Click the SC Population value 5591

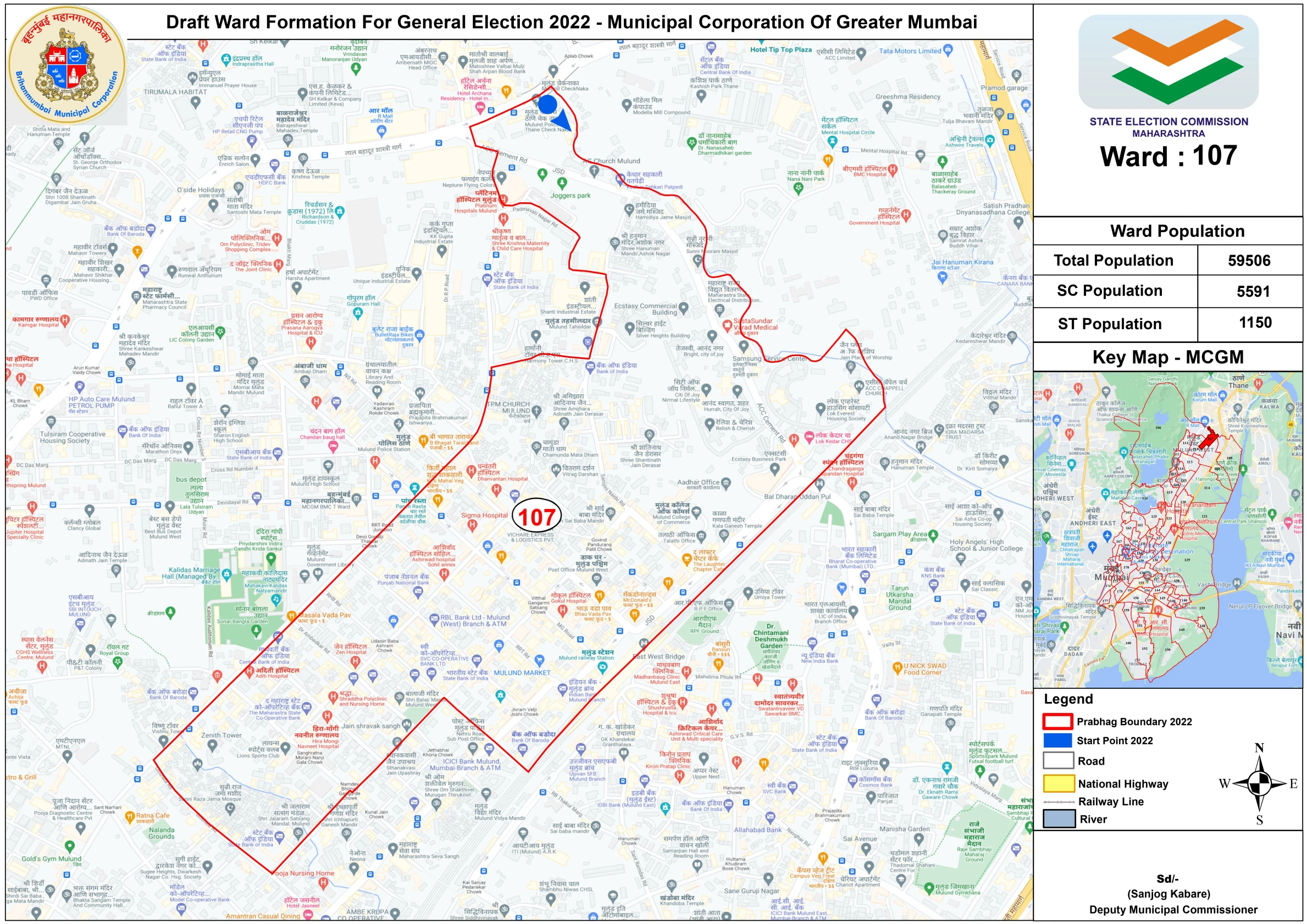[1253, 291]
